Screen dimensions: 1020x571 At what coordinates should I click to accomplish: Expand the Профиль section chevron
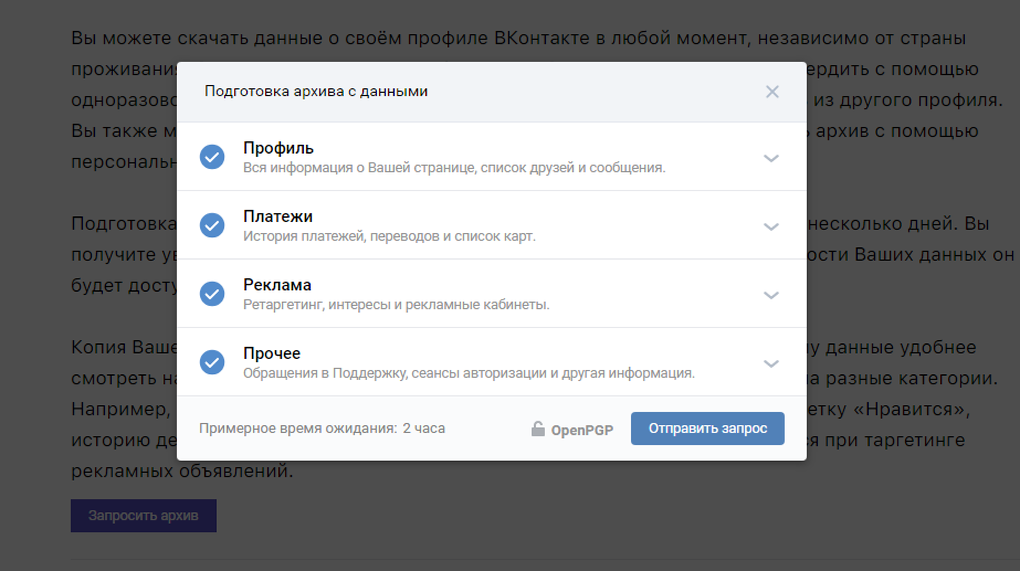click(x=771, y=158)
